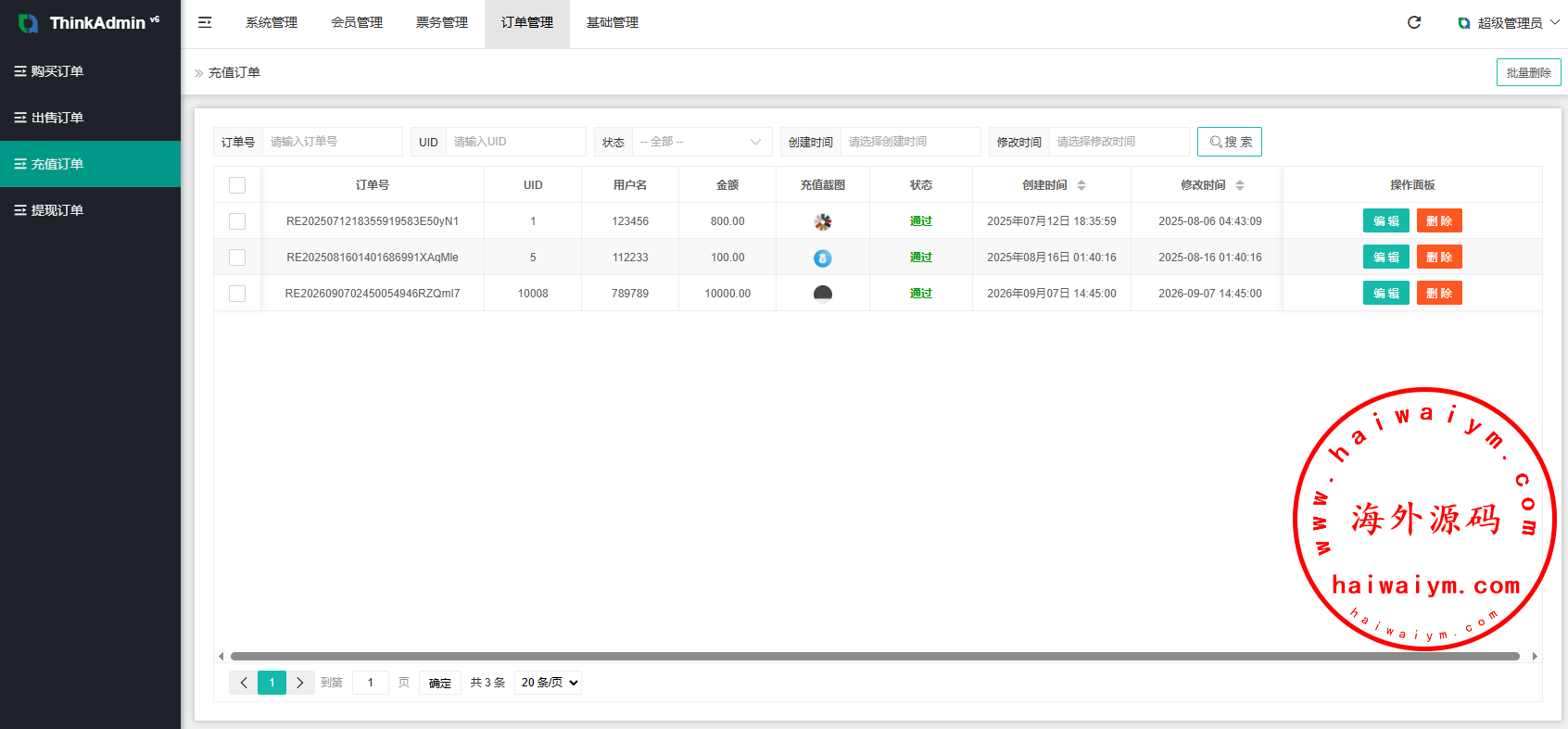Open the 状态 filter dropdown

(x=701, y=142)
